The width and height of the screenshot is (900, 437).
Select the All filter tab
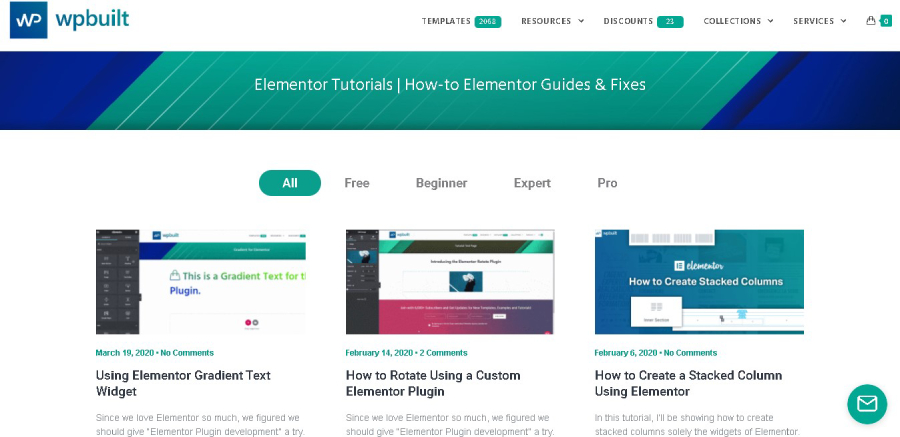pyautogui.click(x=290, y=183)
